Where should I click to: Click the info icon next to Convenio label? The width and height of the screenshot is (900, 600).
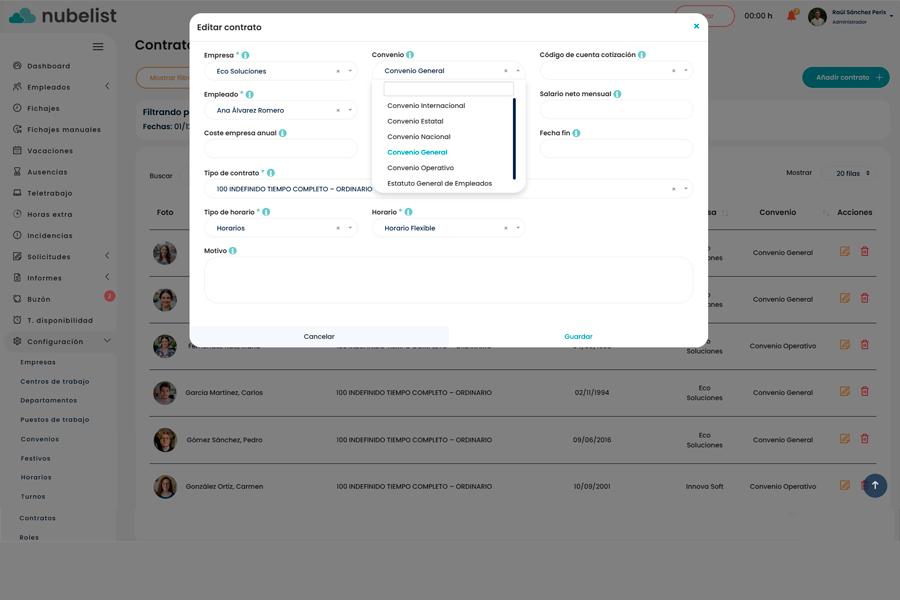pos(410,55)
